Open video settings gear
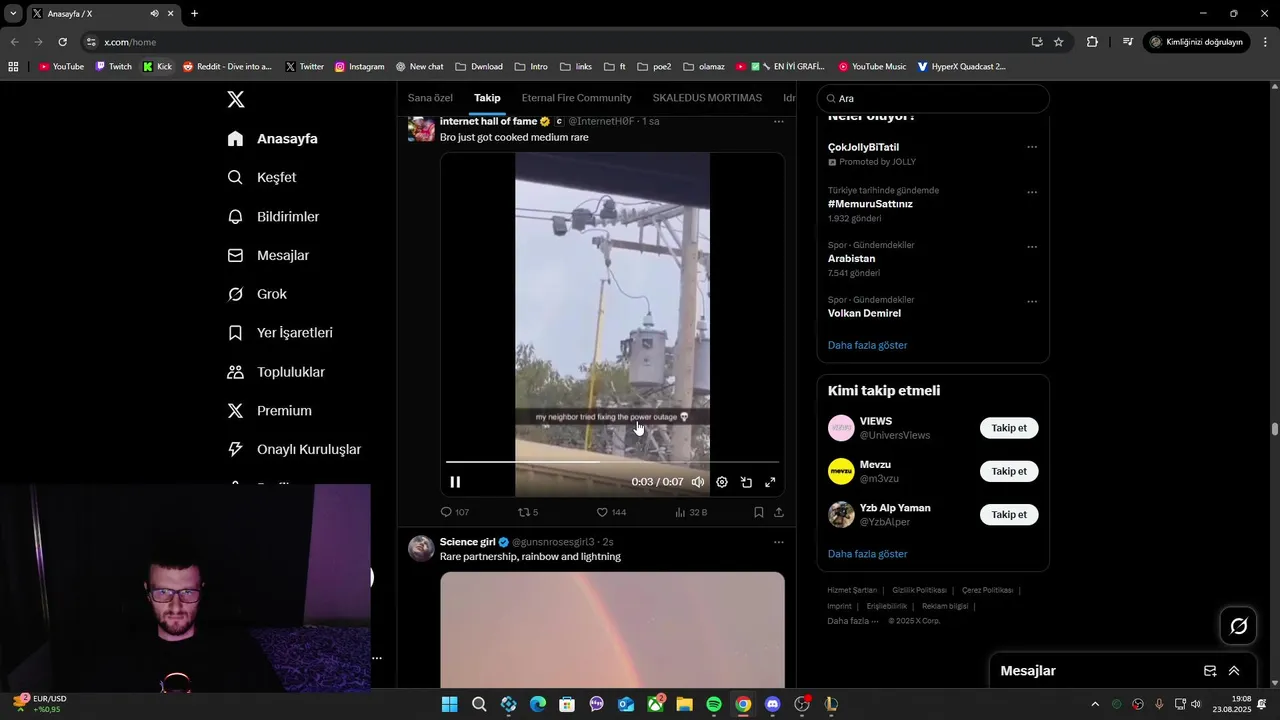The image size is (1280, 720). coord(722,482)
